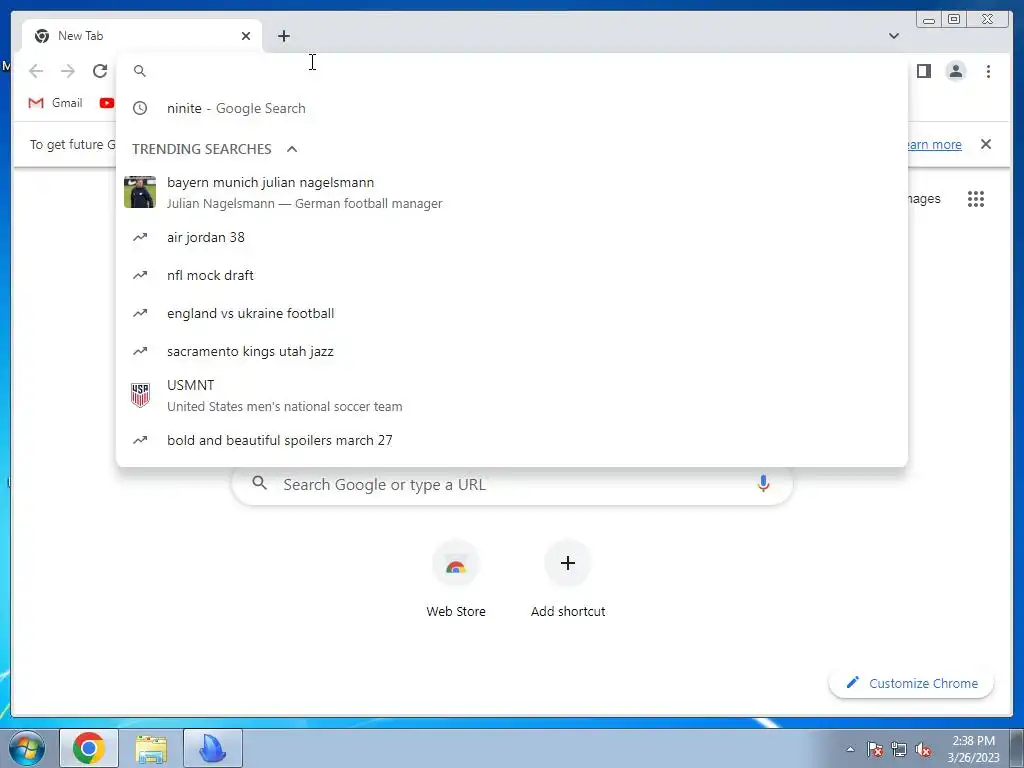
Task: Show hidden tray icons arrow
Action: pos(850,749)
